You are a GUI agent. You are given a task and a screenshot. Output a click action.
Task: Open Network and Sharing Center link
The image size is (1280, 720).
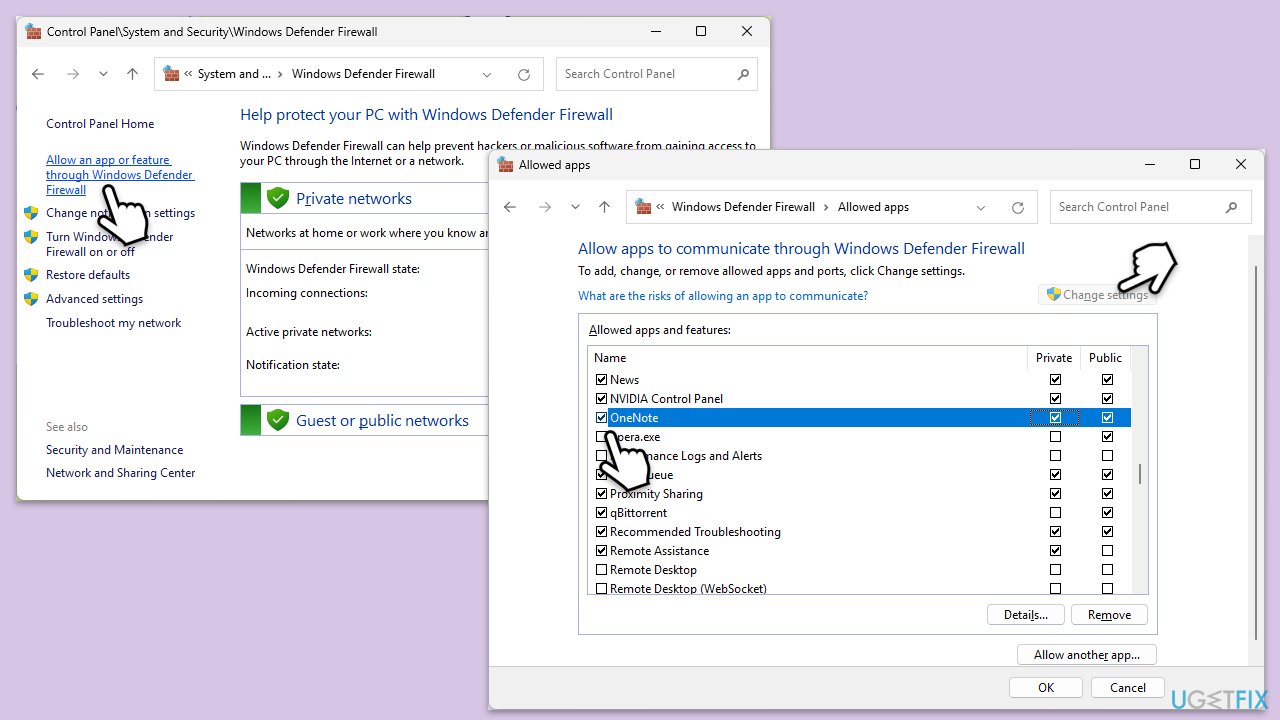[121, 473]
